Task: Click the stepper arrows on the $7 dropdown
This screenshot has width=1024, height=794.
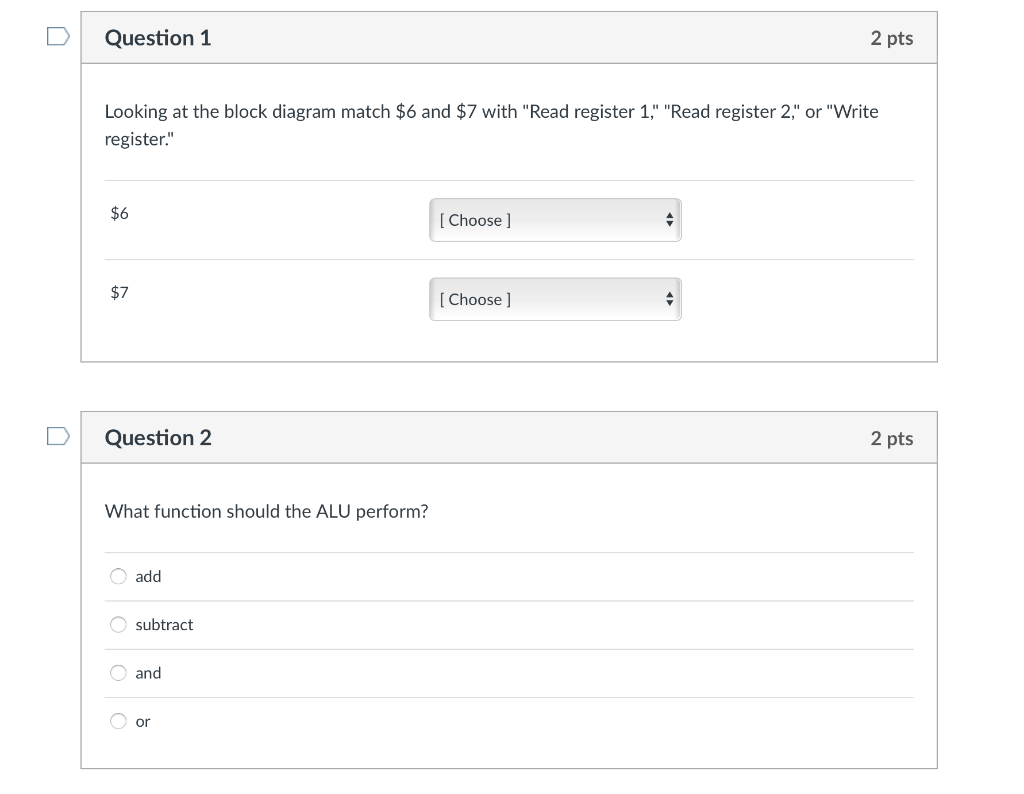Action: pyautogui.click(x=669, y=299)
